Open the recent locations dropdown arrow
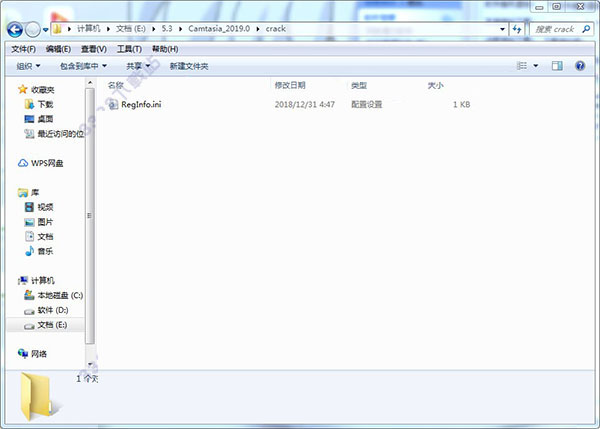The height and width of the screenshot is (429, 600). pos(46,29)
